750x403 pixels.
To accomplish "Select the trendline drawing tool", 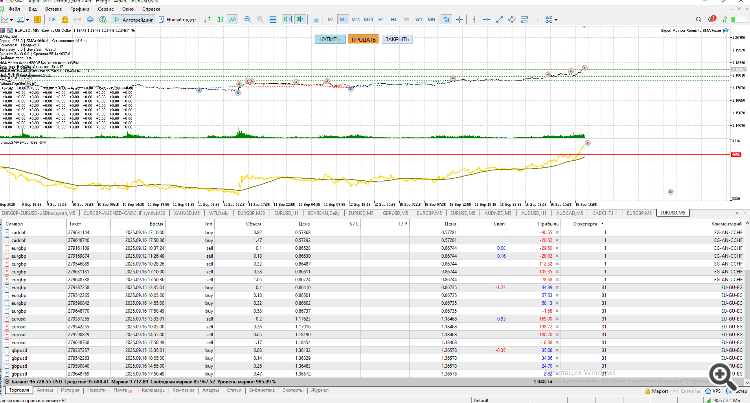I will click(499, 20).
